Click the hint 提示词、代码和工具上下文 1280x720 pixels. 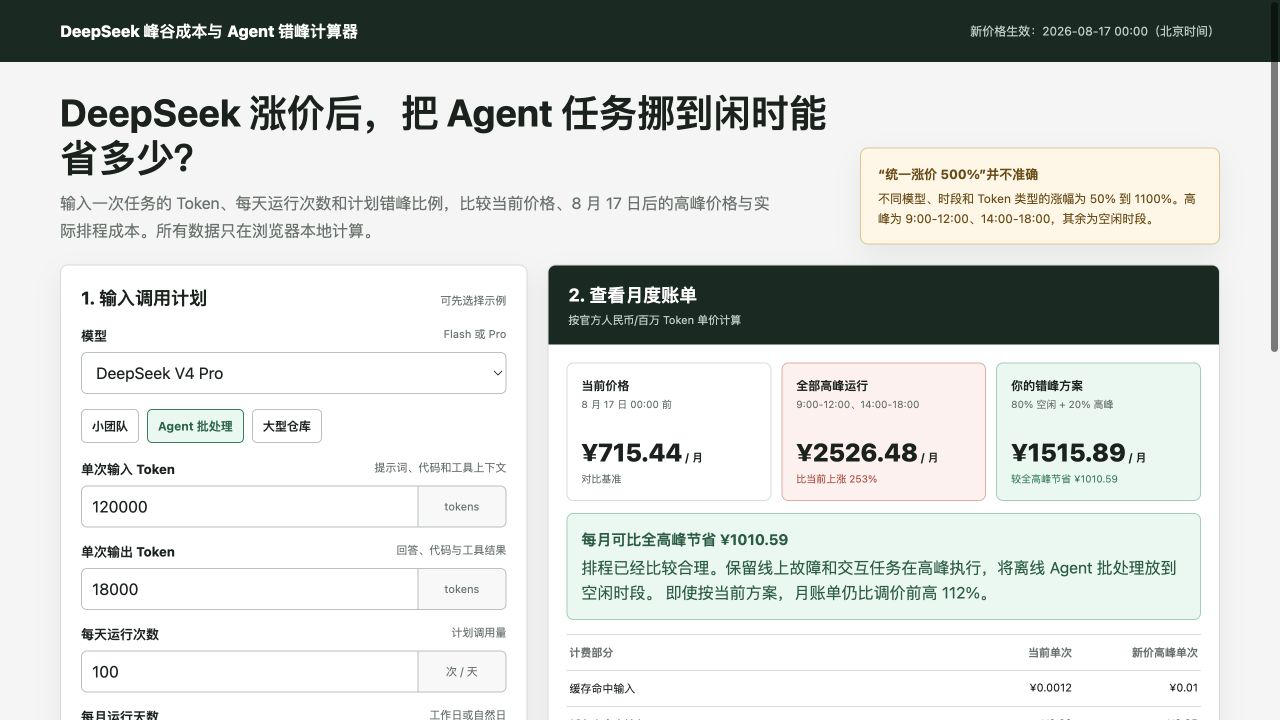tap(440, 467)
